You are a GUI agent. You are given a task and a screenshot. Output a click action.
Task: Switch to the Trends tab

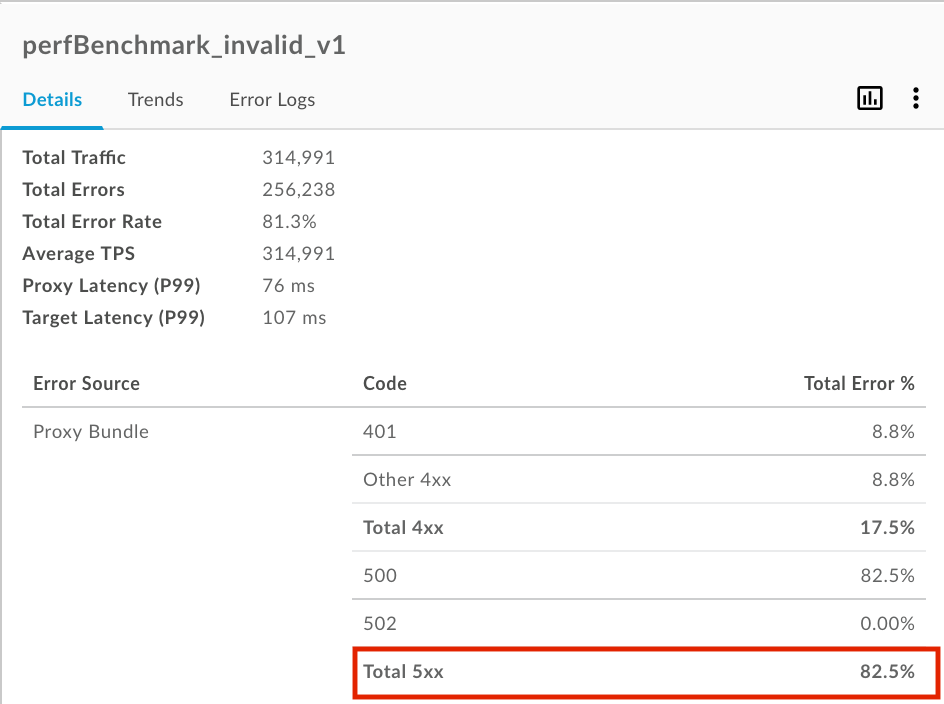(x=155, y=100)
